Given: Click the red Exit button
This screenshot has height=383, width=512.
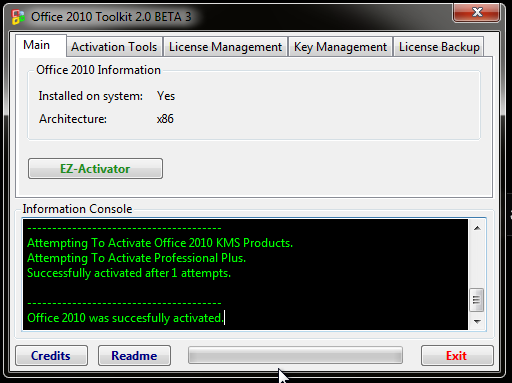Looking at the screenshot, I should tap(457, 356).
